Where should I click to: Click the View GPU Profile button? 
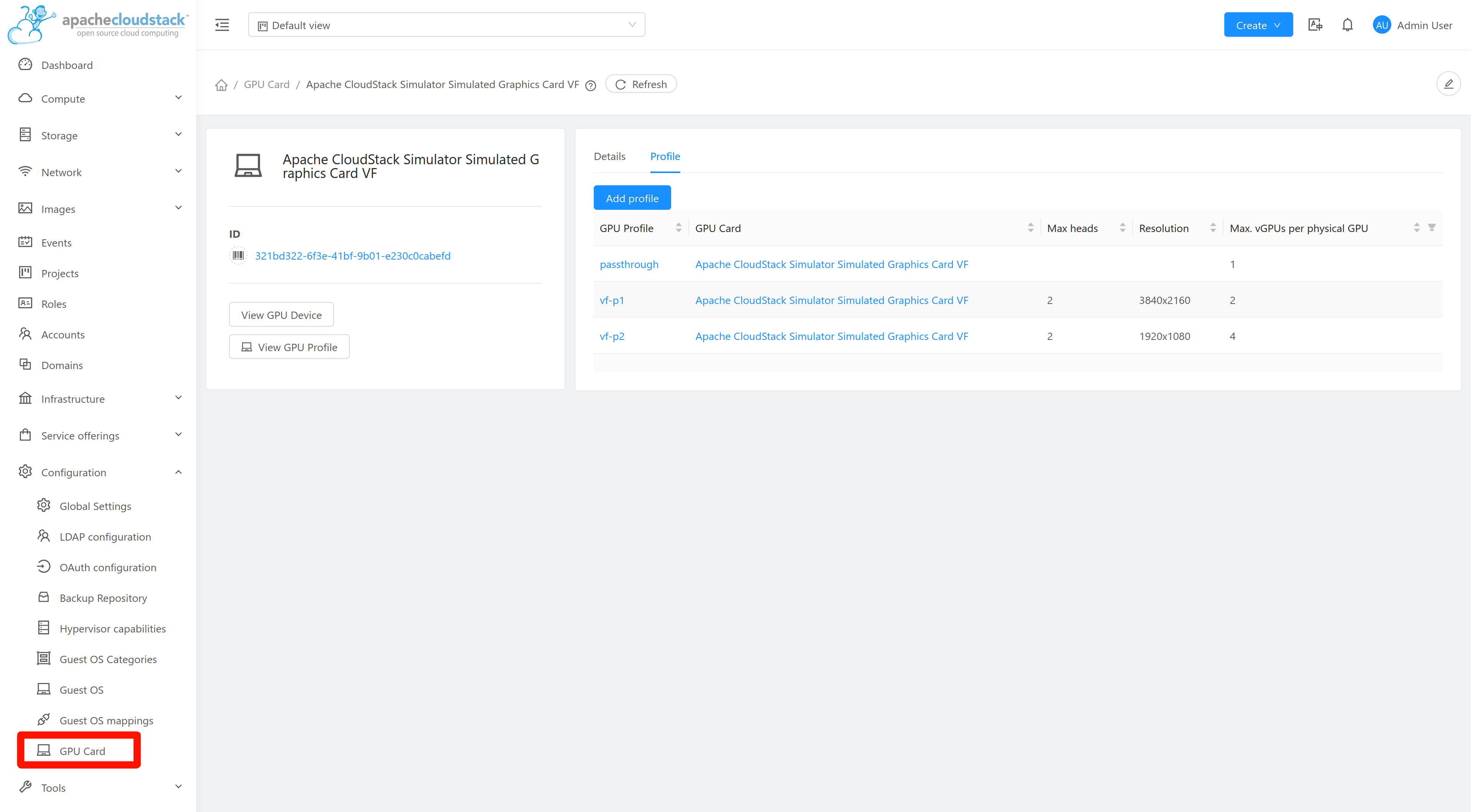tap(289, 347)
